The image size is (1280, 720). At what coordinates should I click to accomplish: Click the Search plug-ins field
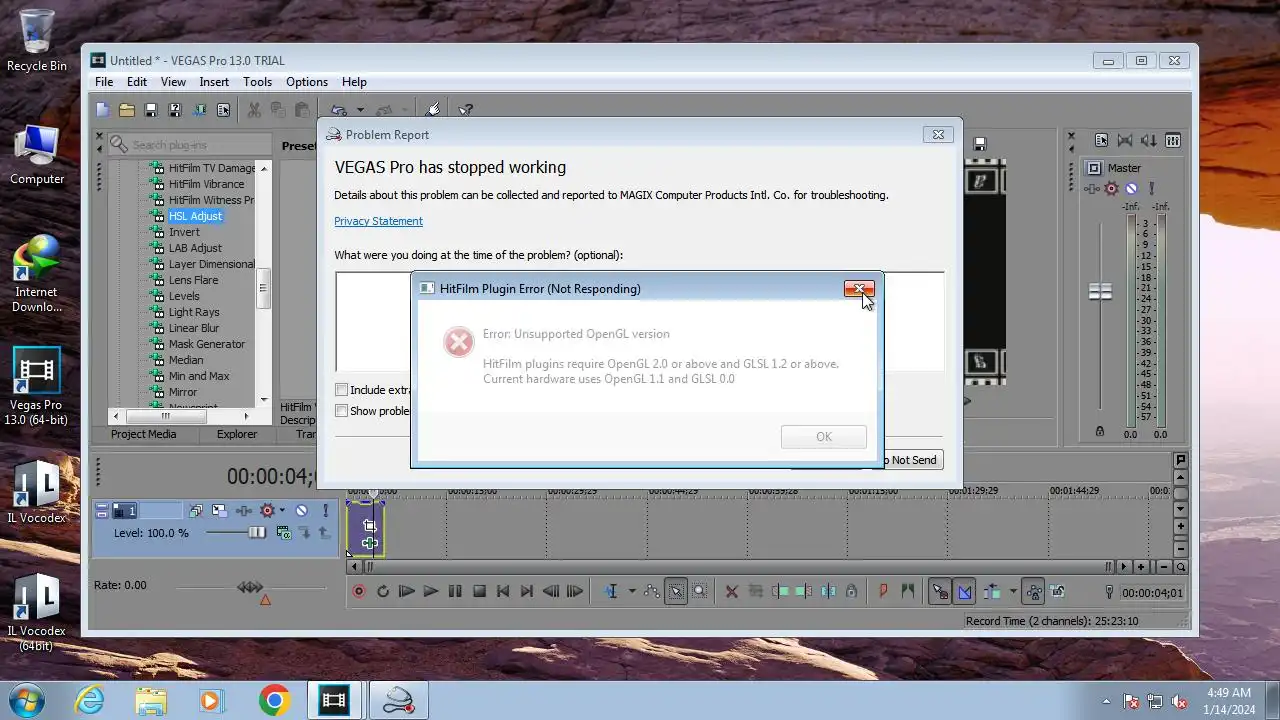pyautogui.click(x=188, y=145)
